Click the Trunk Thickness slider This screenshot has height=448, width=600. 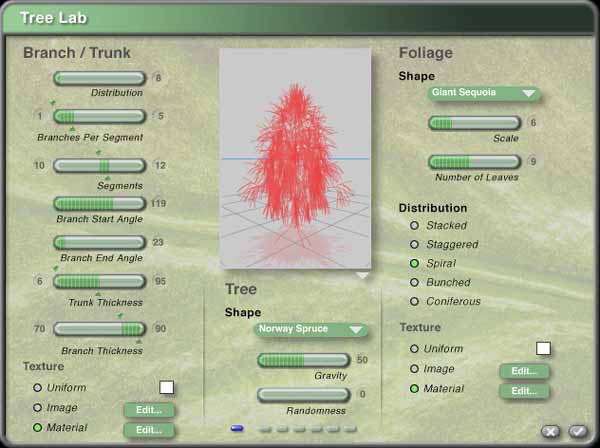tap(99, 282)
